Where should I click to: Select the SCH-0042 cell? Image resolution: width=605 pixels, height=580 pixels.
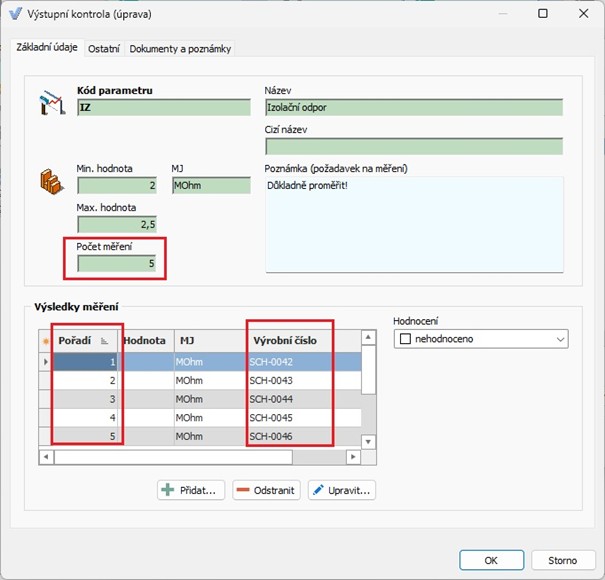tap(303, 362)
